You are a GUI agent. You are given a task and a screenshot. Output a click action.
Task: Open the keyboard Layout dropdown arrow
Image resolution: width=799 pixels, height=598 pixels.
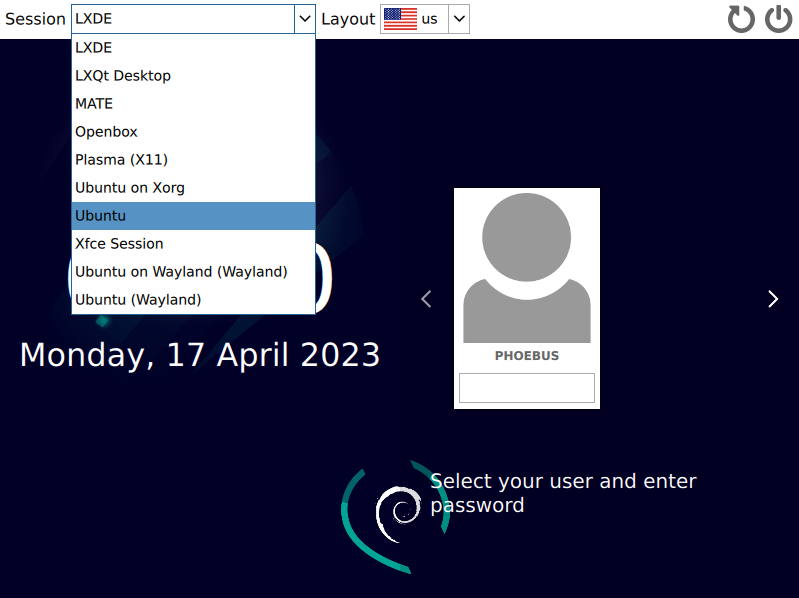[x=459, y=19]
